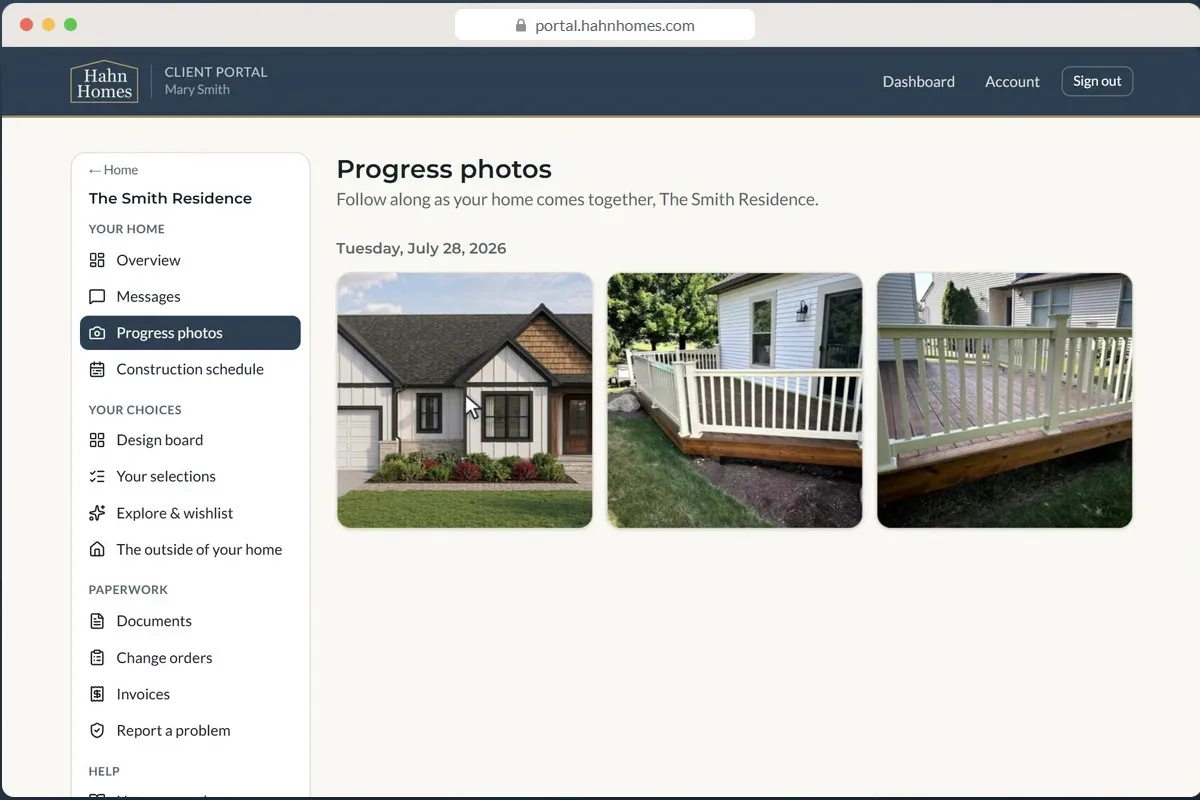Viewport: 1200px width, 800px height.
Task: Click the Explore & wishlist sparkle icon
Action: coord(97,513)
